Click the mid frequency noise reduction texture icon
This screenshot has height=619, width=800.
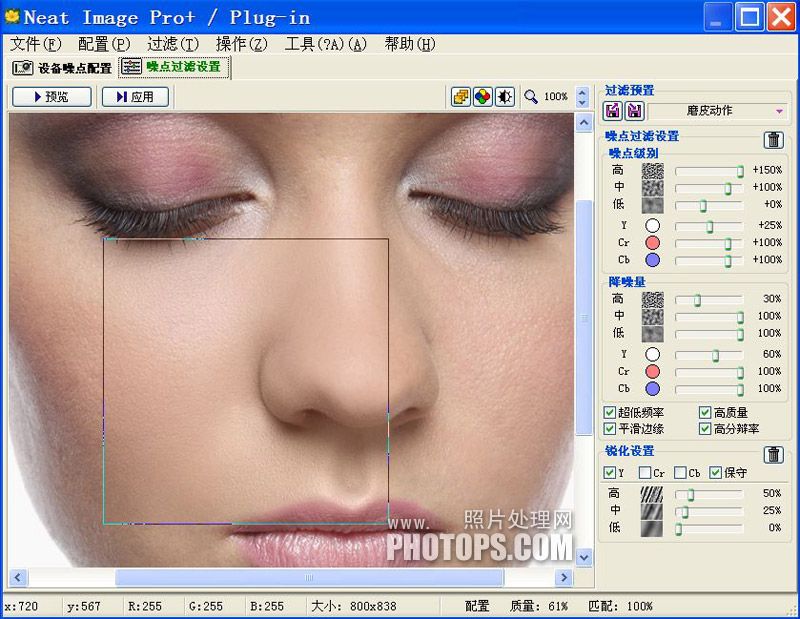click(653, 316)
